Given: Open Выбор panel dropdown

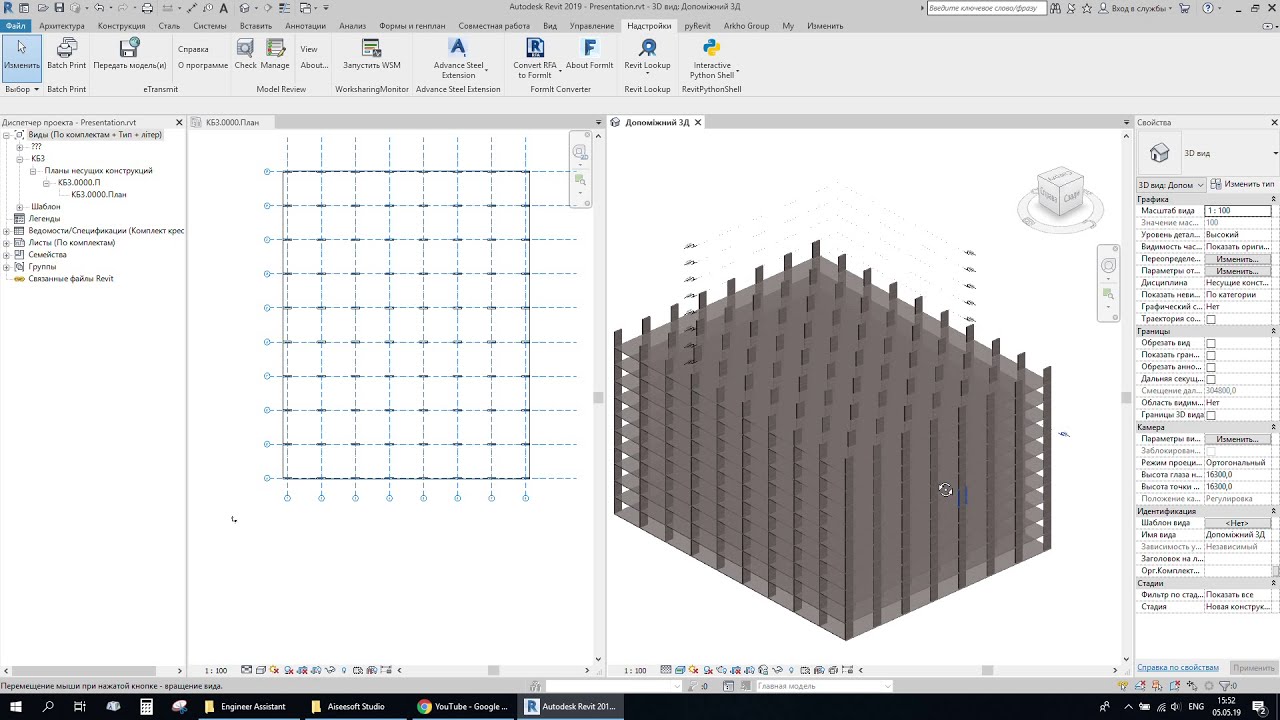Looking at the screenshot, I should [22, 89].
